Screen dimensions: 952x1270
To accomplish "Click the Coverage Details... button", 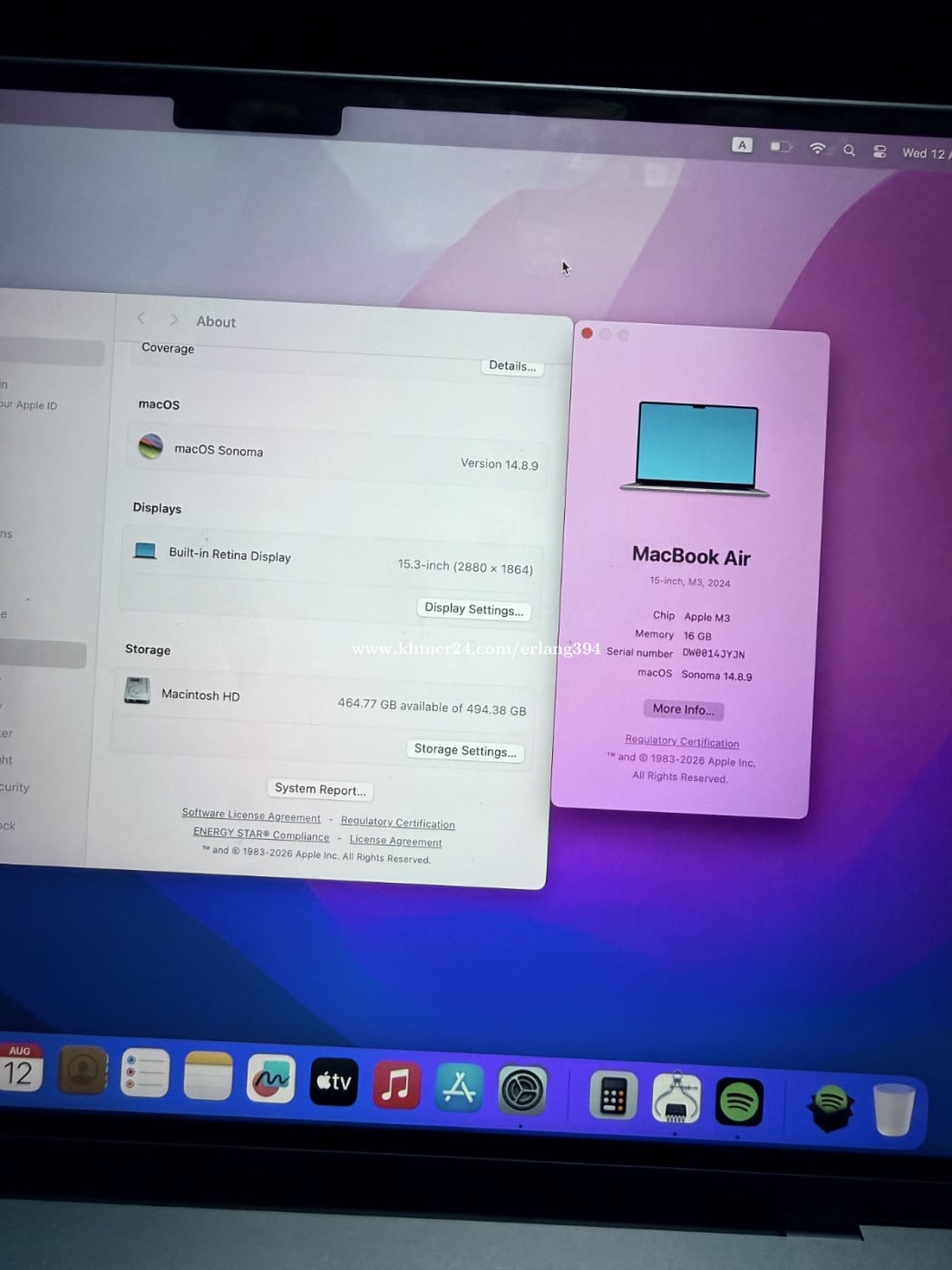I will click(512, 366).
